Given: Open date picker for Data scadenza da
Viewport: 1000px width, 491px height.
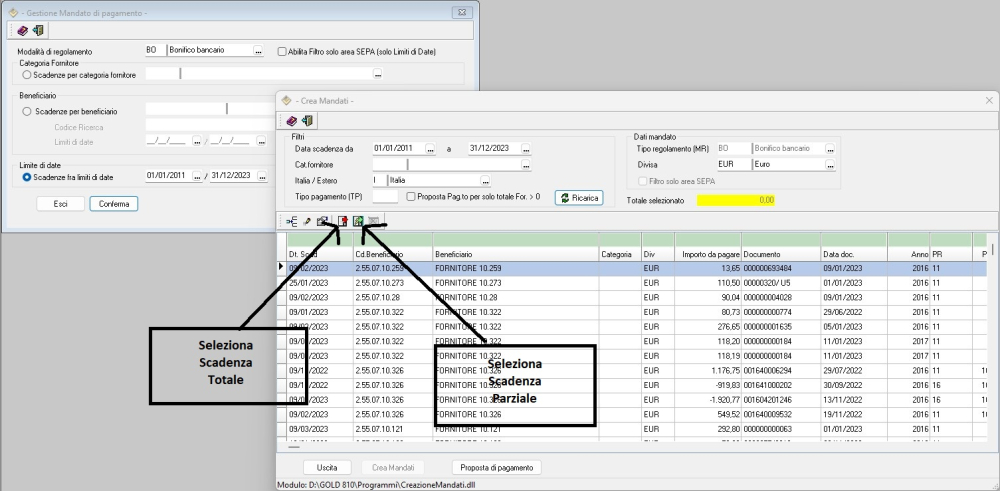Looking at the screenshot, I should click(430, 149).
